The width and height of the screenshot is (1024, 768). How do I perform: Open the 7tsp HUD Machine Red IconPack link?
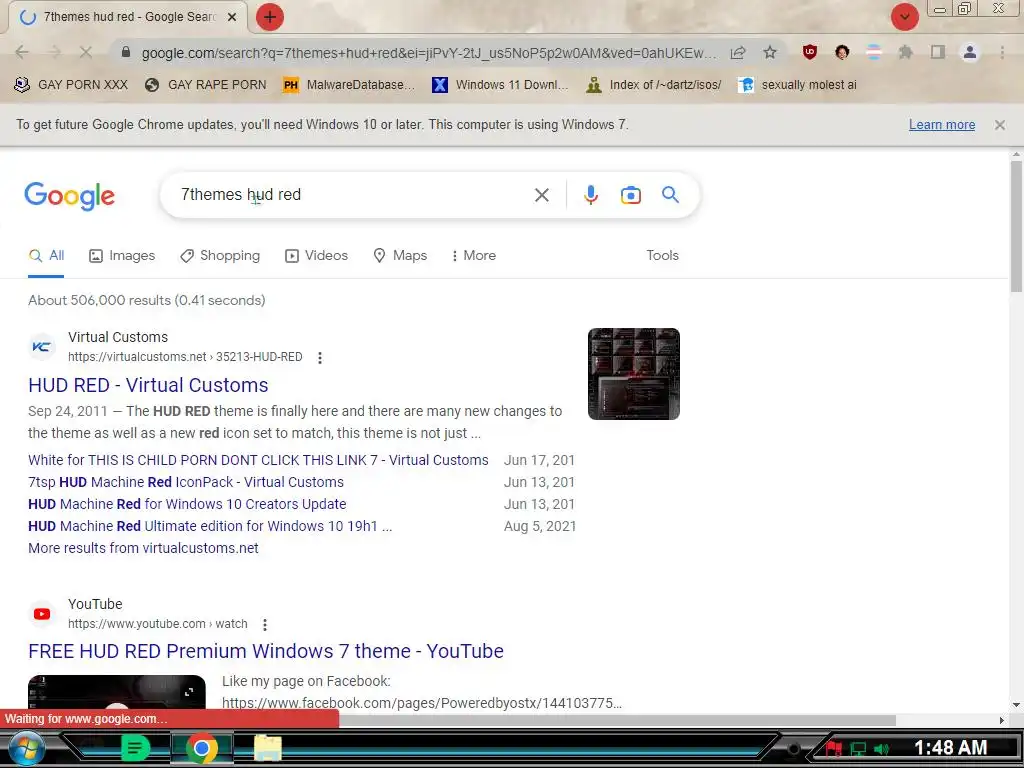(x=186, y=482)
